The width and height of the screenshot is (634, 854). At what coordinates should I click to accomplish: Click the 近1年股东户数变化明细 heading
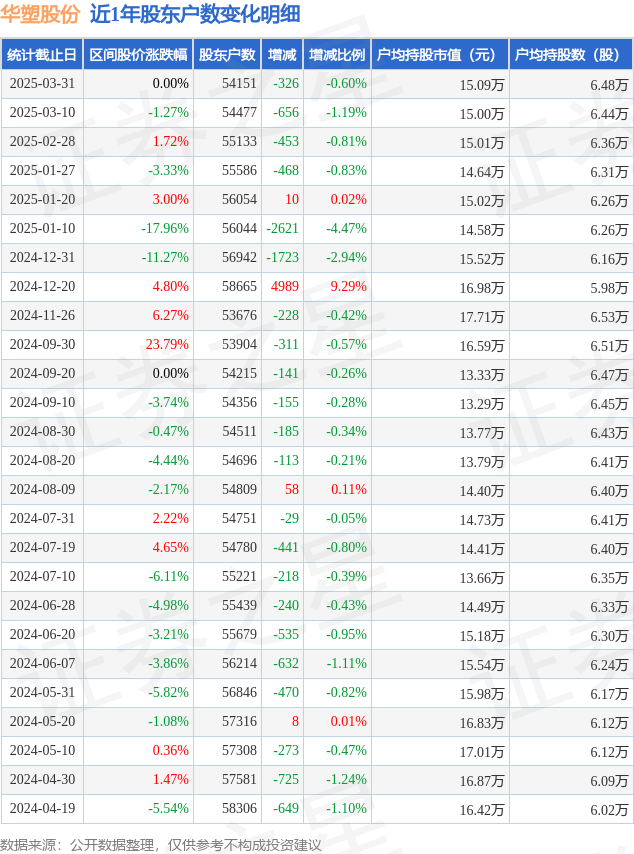pyautogui.click(x=195, y=14)
